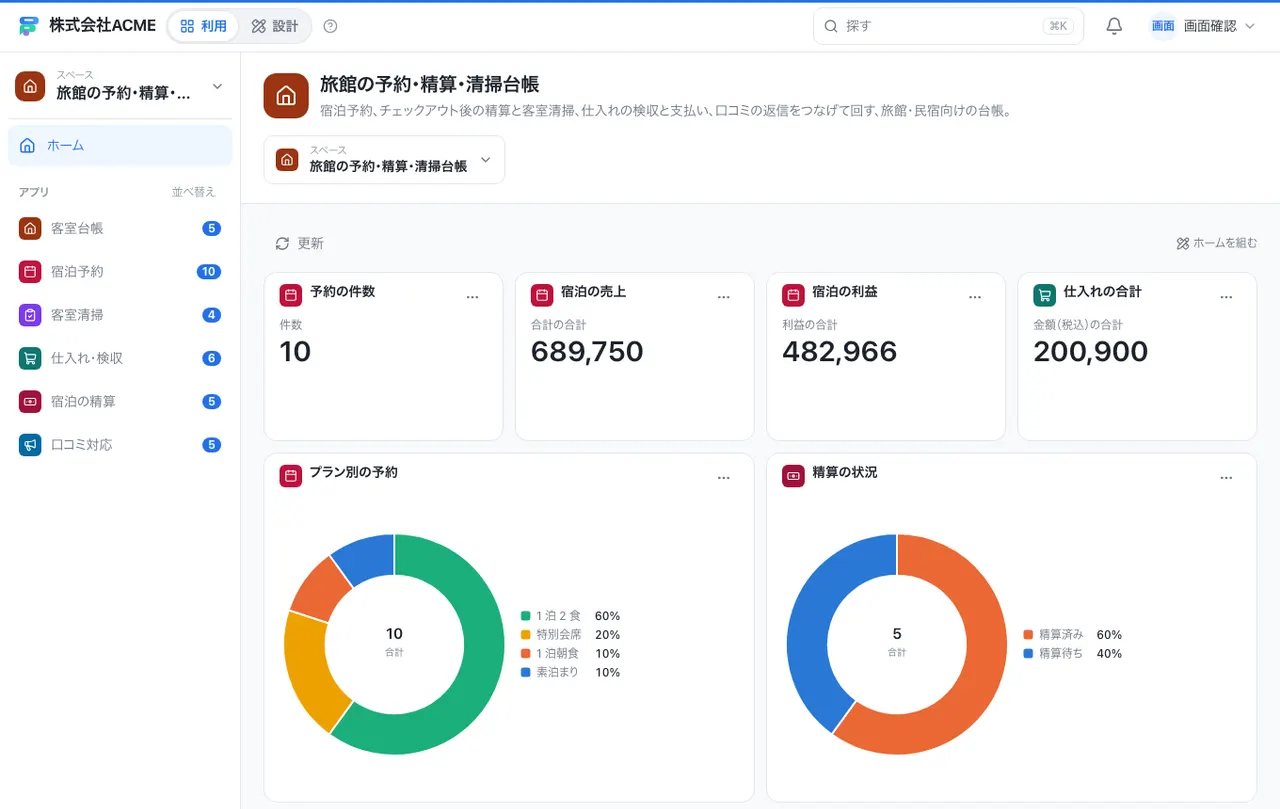
Task: Click the refresh icon next to 更新
Action: coord(282,244)
